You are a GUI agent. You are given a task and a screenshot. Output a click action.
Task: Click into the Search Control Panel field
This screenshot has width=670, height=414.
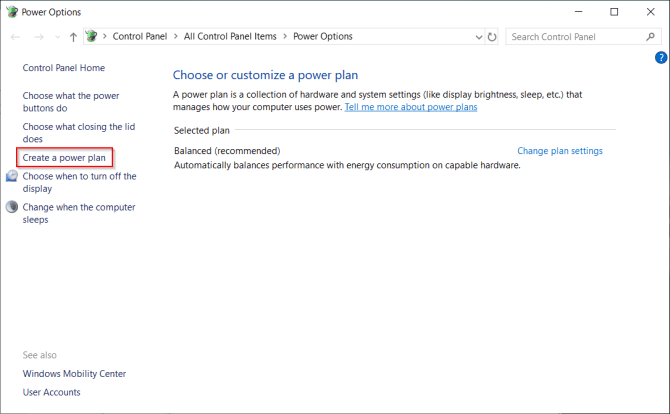pyautogui.click(x=574, y=37)
